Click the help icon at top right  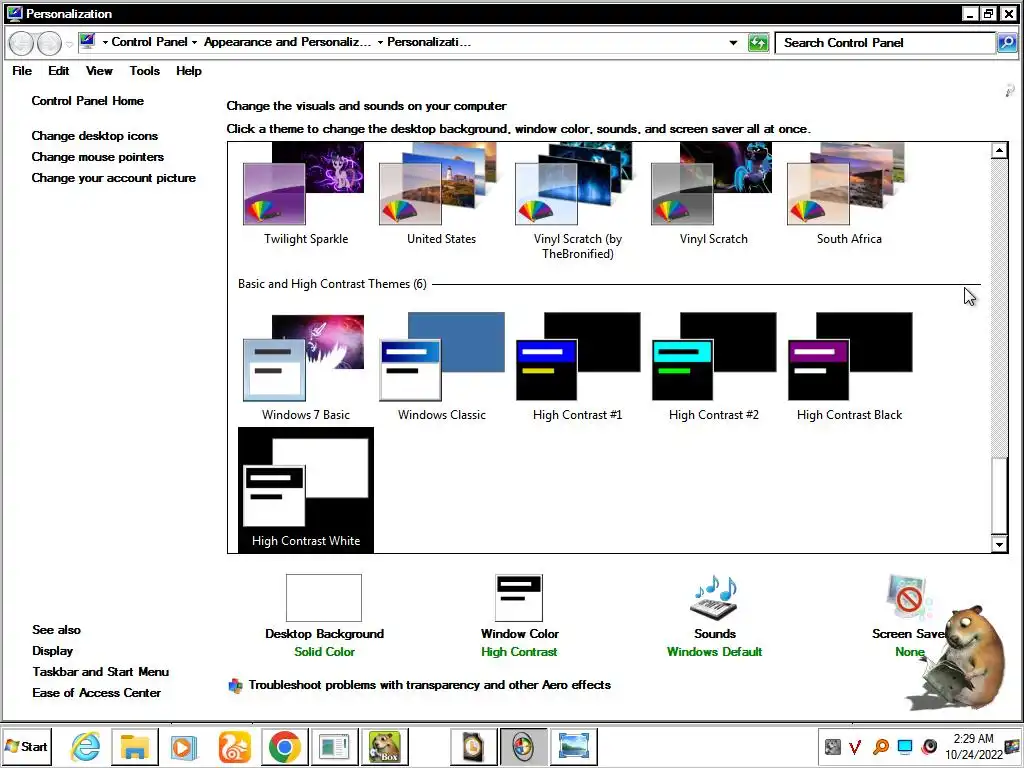tap(1010, 91)
